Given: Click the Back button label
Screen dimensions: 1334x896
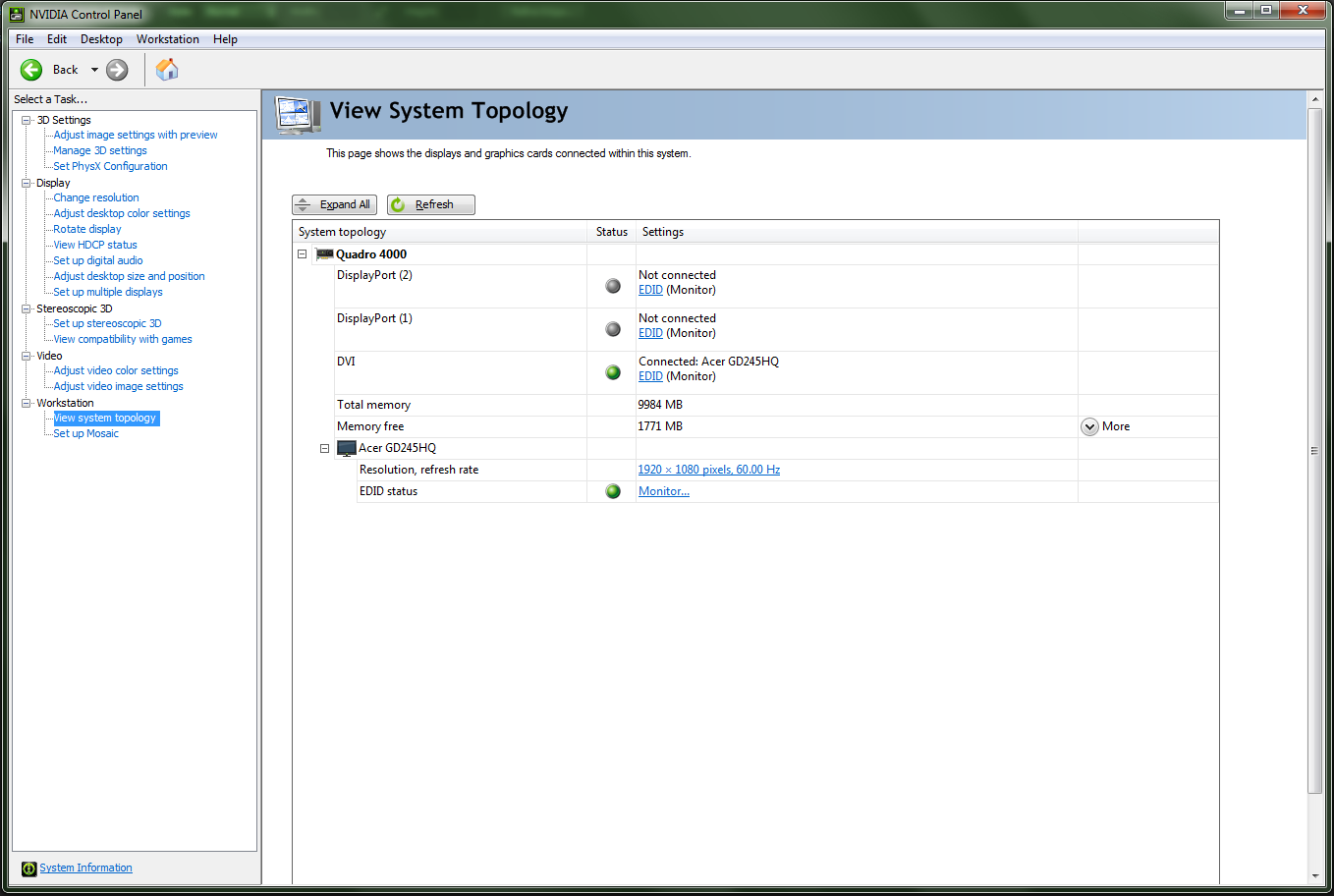Looking at the screenshot, I should click(x=65, y=70).
